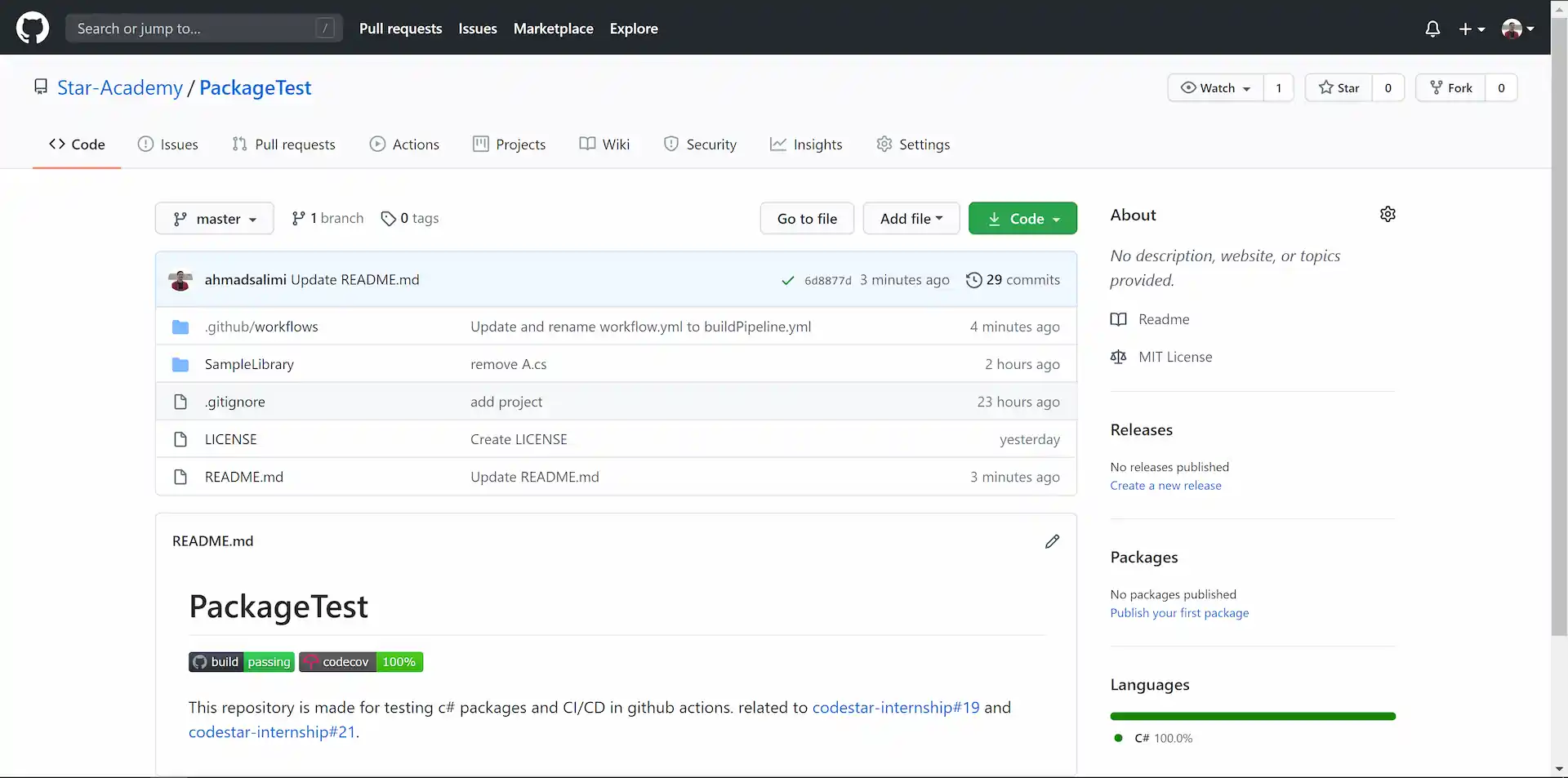
Task: Open commit 'Update and rename workflow.yml' message
Action: [640, 327]
